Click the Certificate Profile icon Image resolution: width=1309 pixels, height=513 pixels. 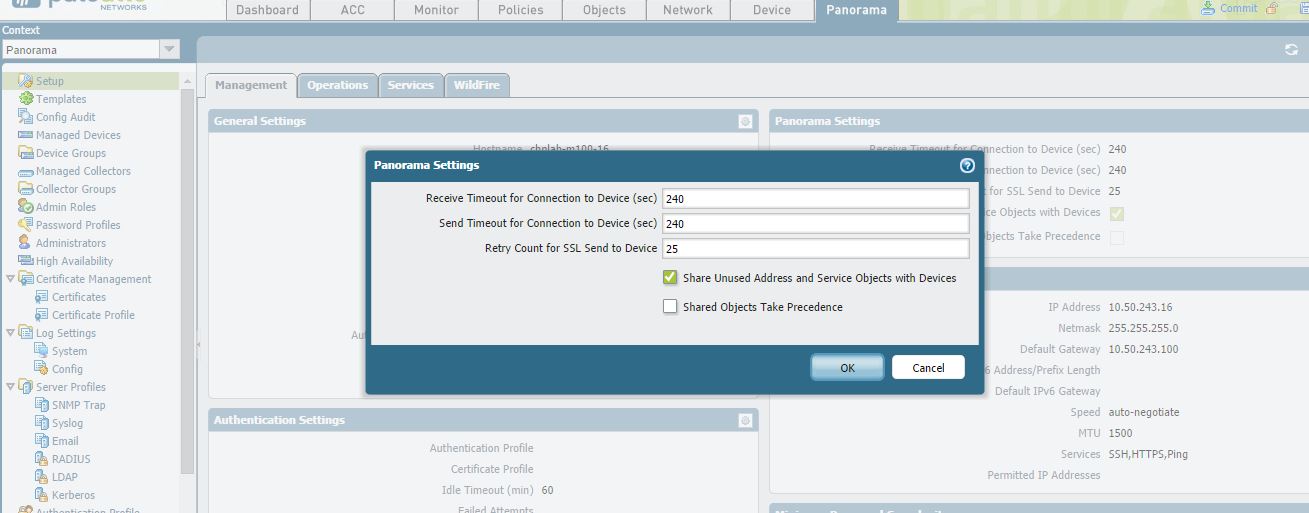click(x=42, y=315)
